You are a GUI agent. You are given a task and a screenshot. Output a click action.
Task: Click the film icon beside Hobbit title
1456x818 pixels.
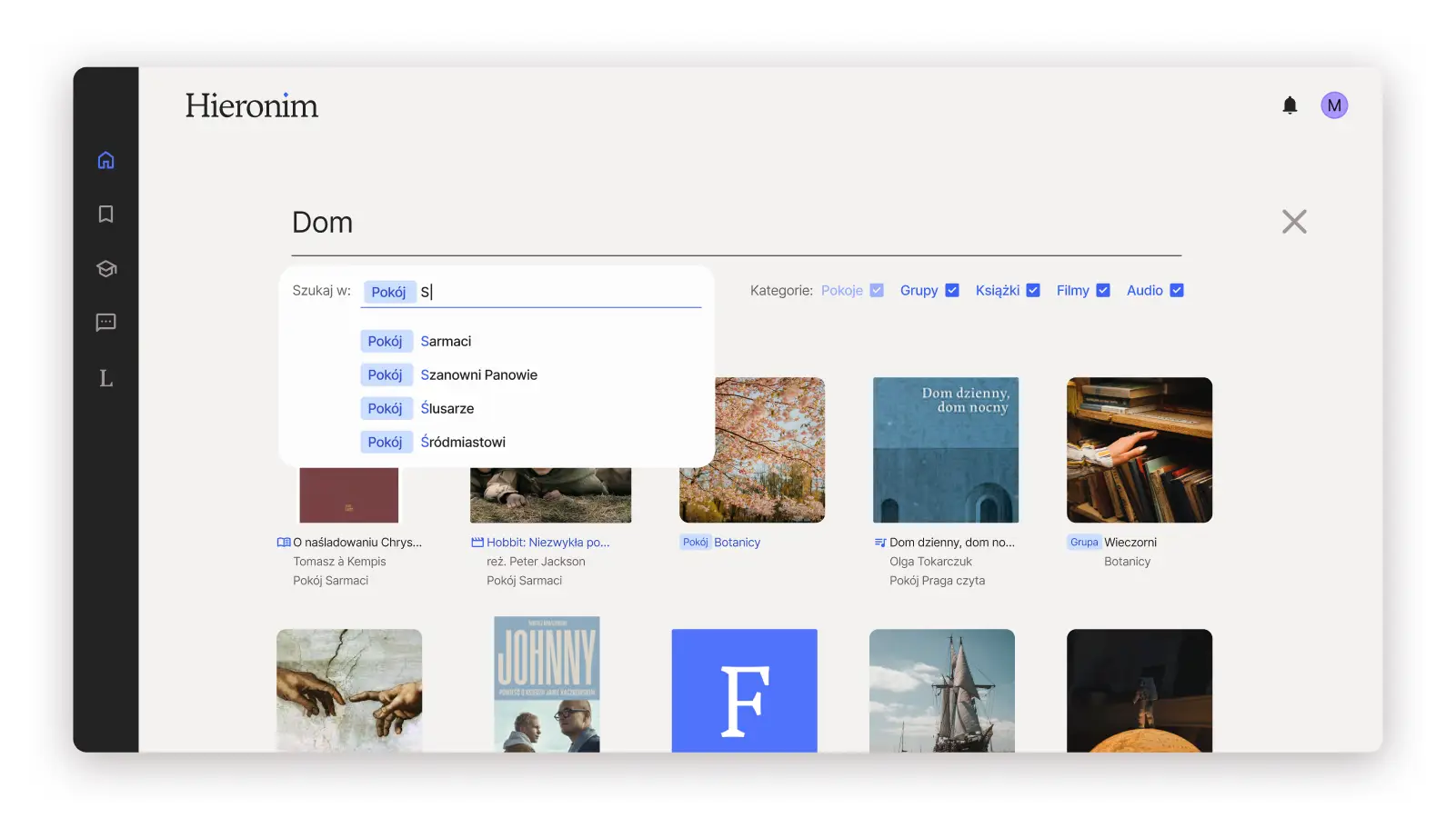pos(477,543)
